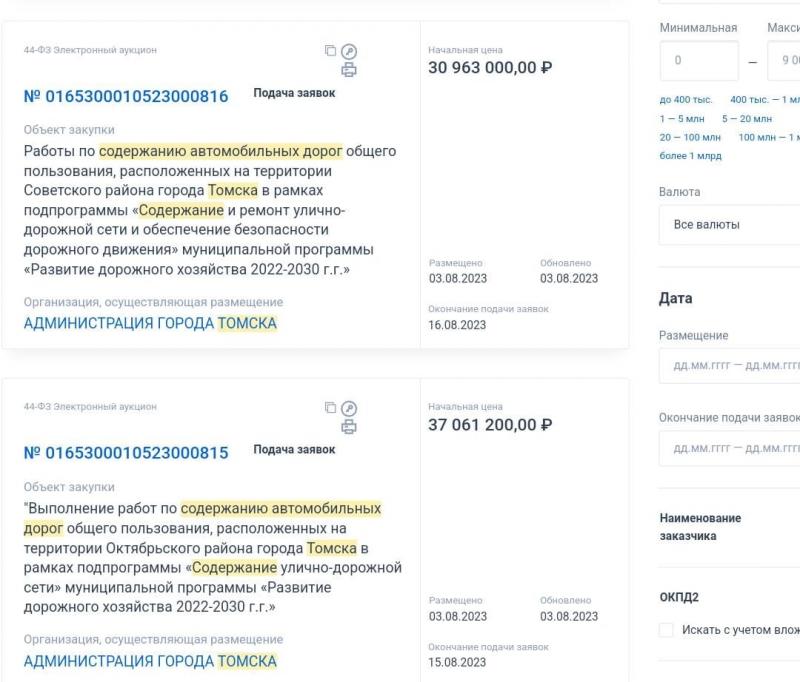Image resolution: width=800 pixels, height=682 pixels.
Task: Click the electronic signature icon on the second purchase card
Action: pyautogui.click(x=349, y=408)
